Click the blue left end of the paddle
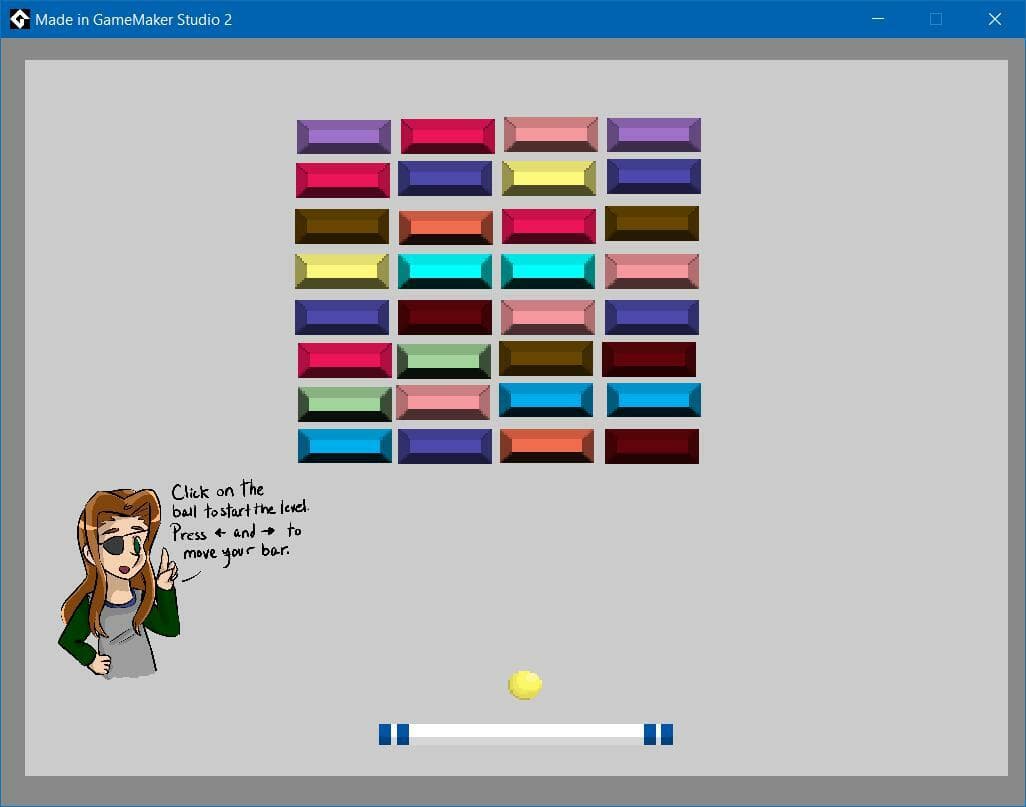This screenshot has width=1026, height=807. 394,734
